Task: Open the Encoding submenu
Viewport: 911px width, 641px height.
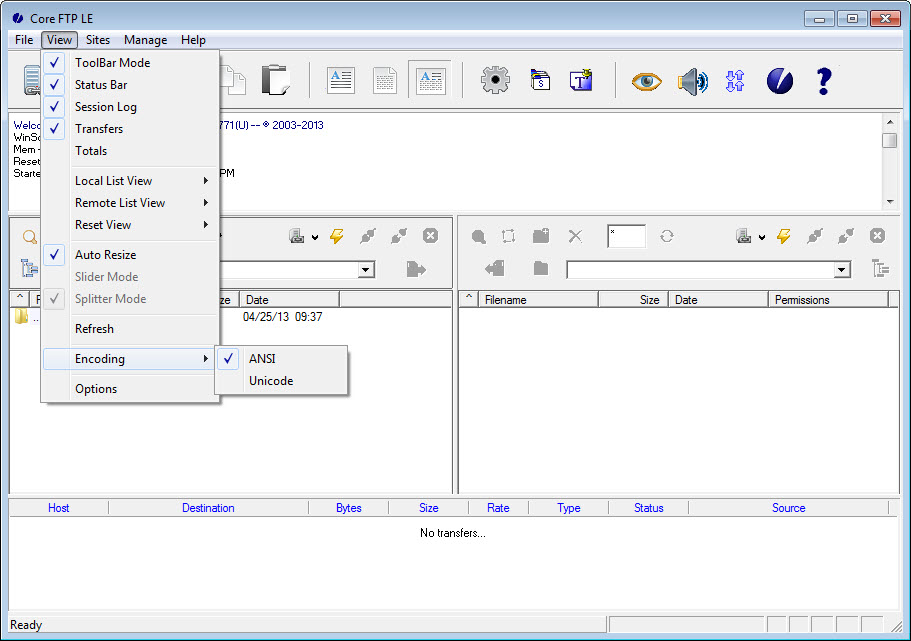Action: (x=130, y=359)
